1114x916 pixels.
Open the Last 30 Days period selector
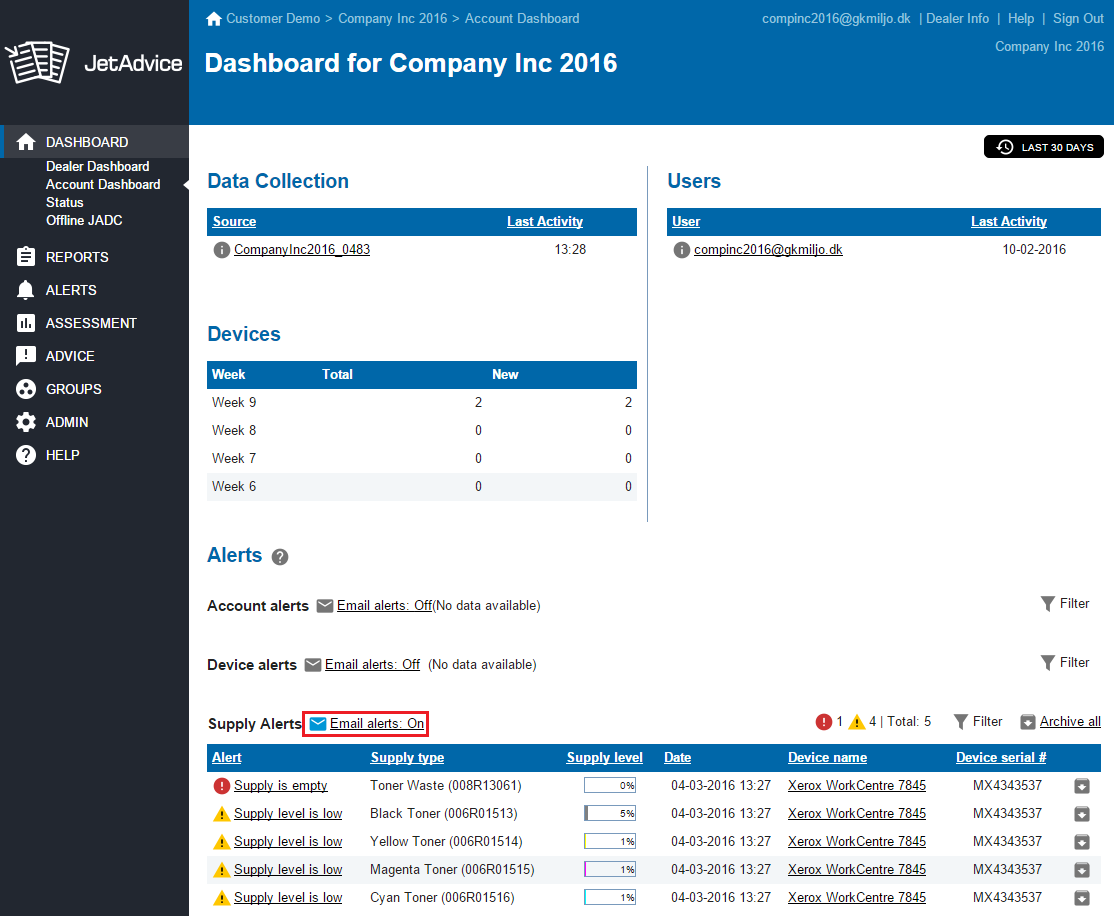(x=1044, y=147)
